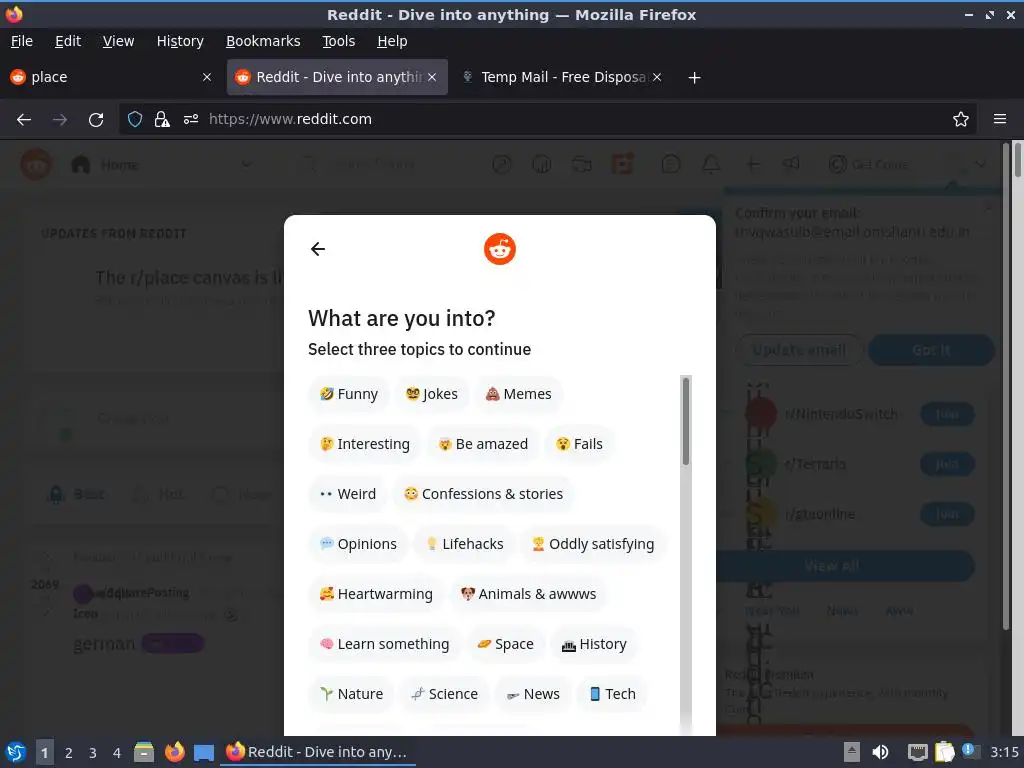The height and width of the screenshot is (768, 1024).
Task: Click Reddit Firefox window taskbar entry
Action: (318, 752)
